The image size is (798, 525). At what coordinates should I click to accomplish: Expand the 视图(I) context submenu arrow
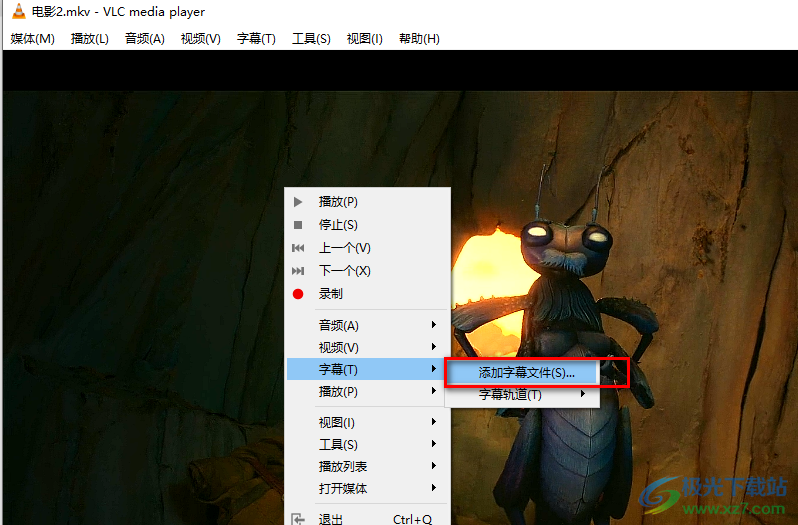(x=434, y=422)
